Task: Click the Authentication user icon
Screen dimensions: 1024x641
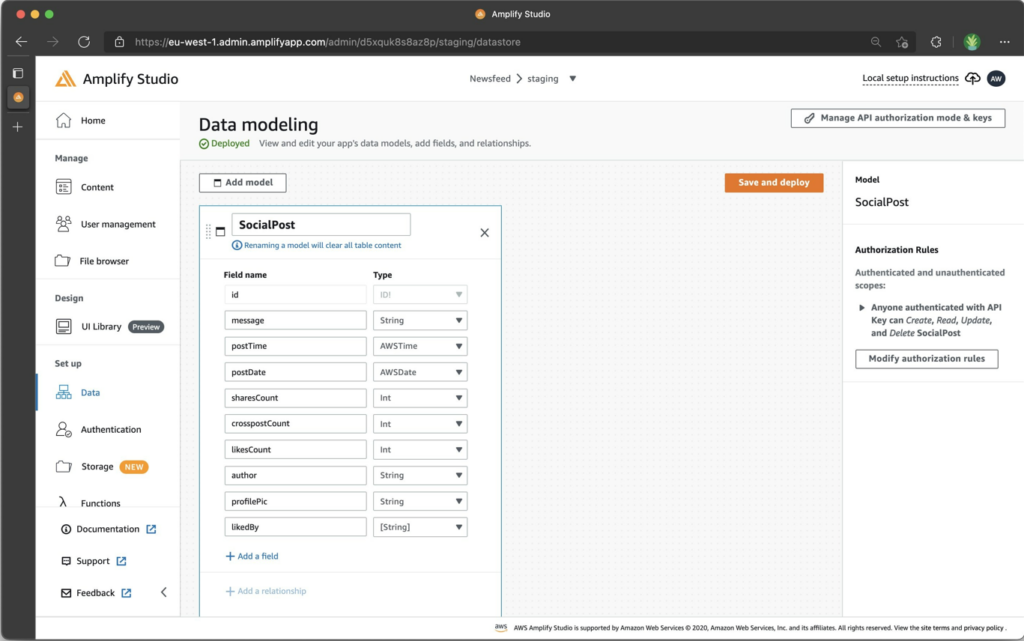Action: click(x=63, y=429)
